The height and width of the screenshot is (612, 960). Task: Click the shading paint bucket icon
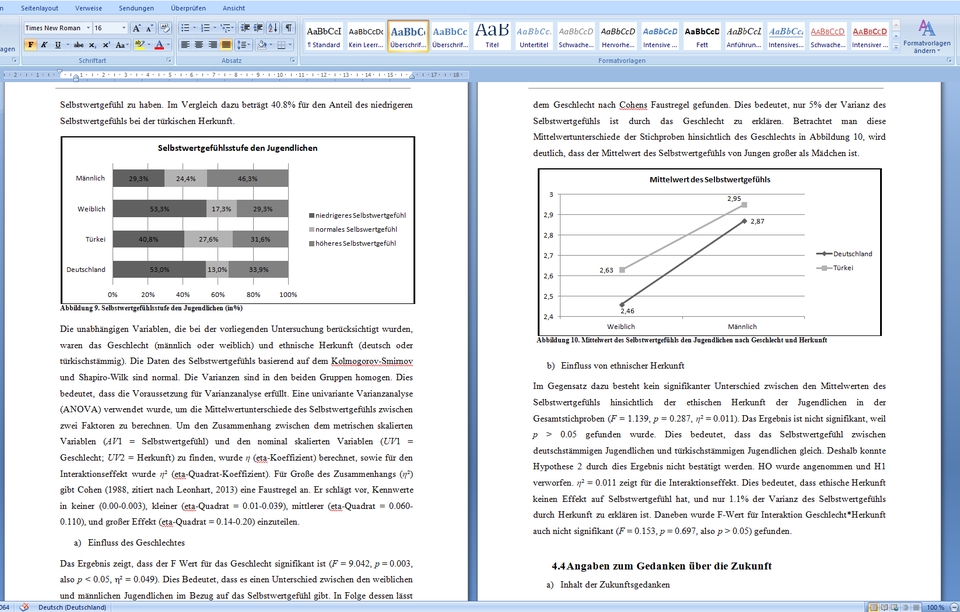click(262, 45)
